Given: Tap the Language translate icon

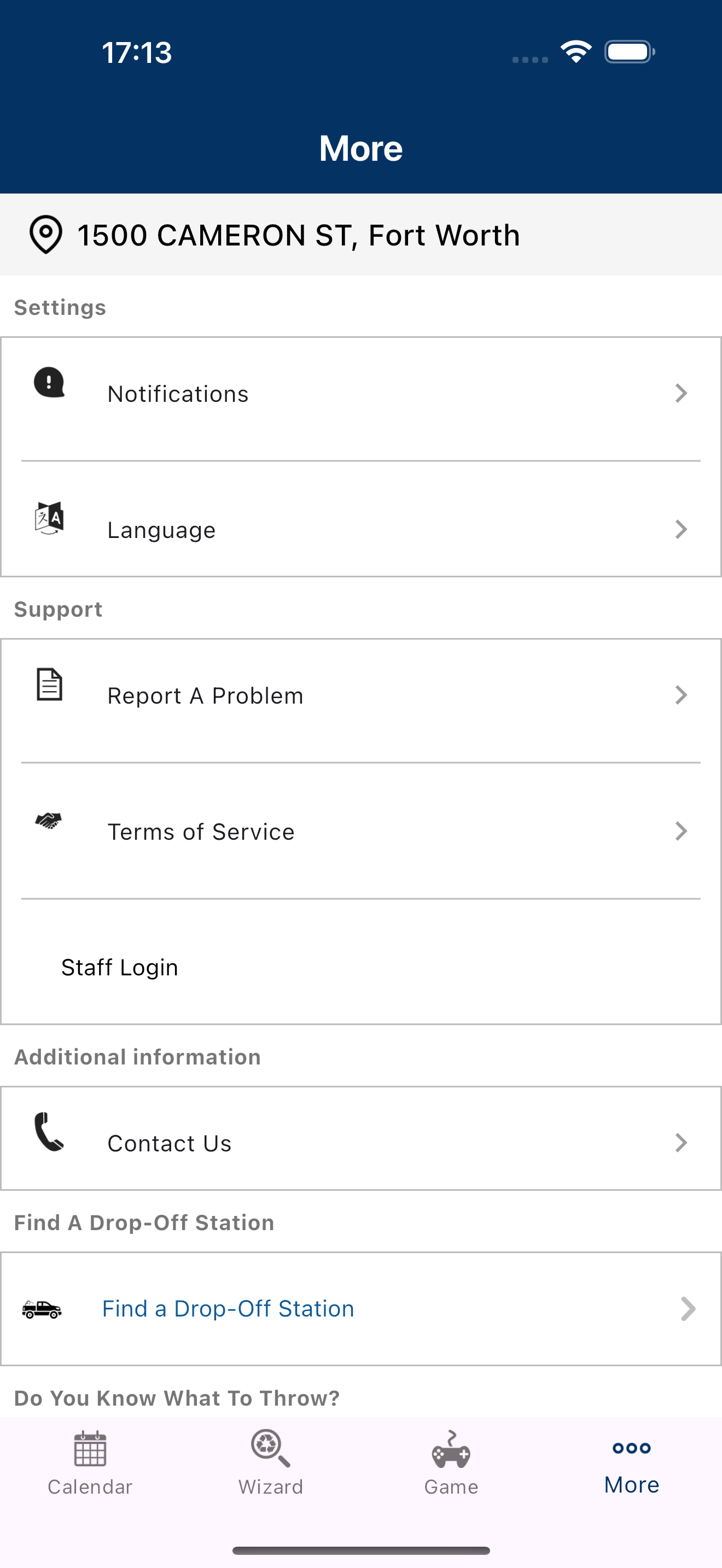Looking at the screenshot, I should (x=49, y=518).
